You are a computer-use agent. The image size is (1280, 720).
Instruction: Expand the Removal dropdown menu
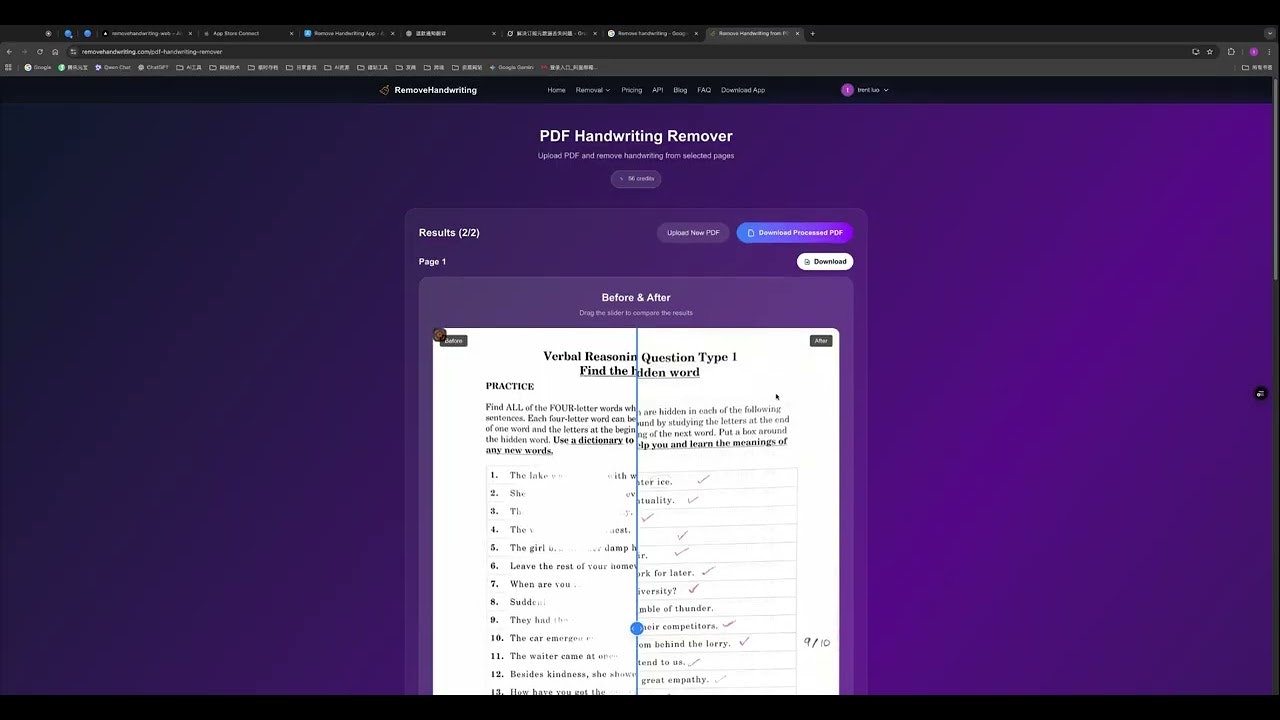[592, 90]
